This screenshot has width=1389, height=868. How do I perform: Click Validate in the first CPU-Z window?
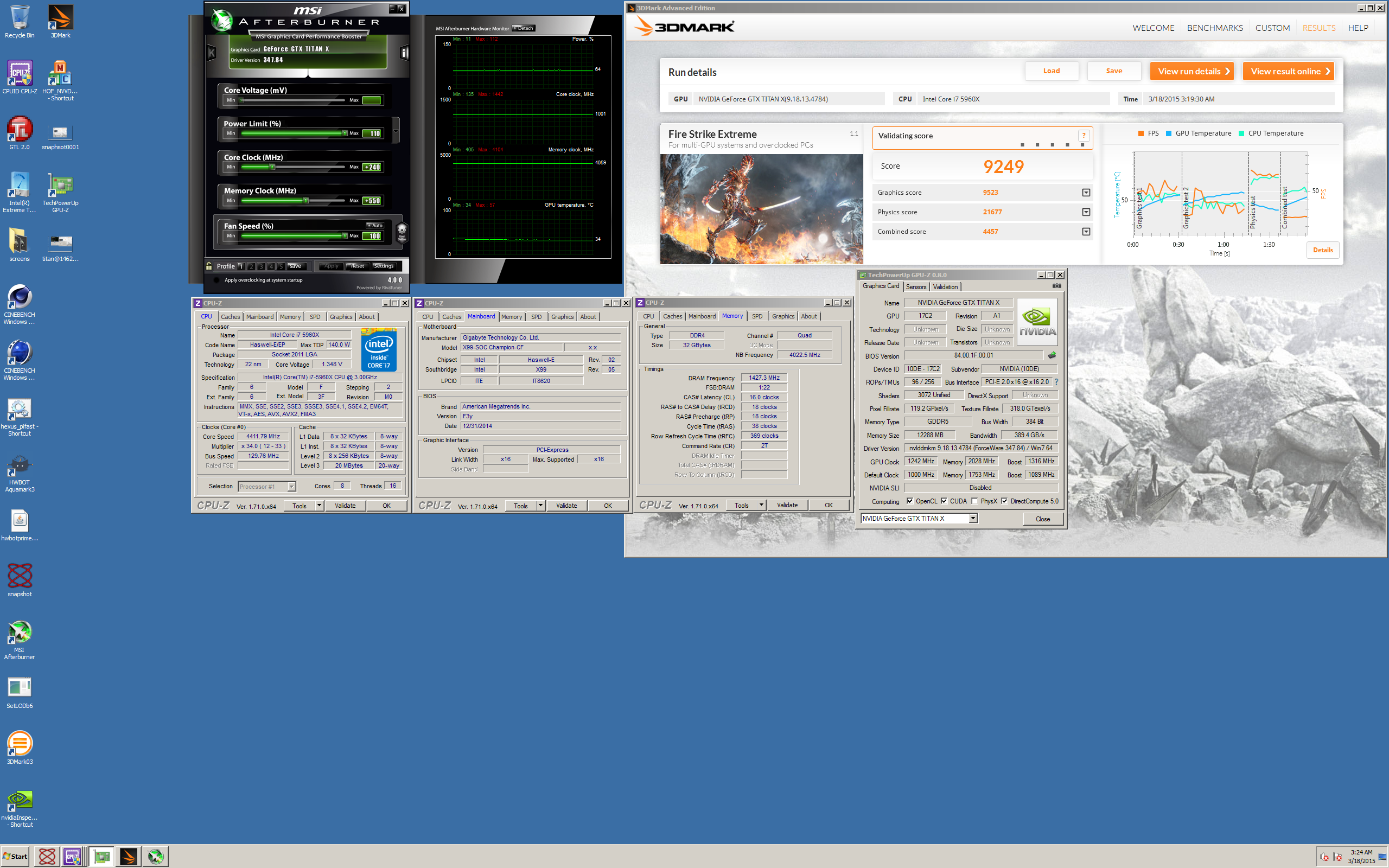[x=345, y=505]
